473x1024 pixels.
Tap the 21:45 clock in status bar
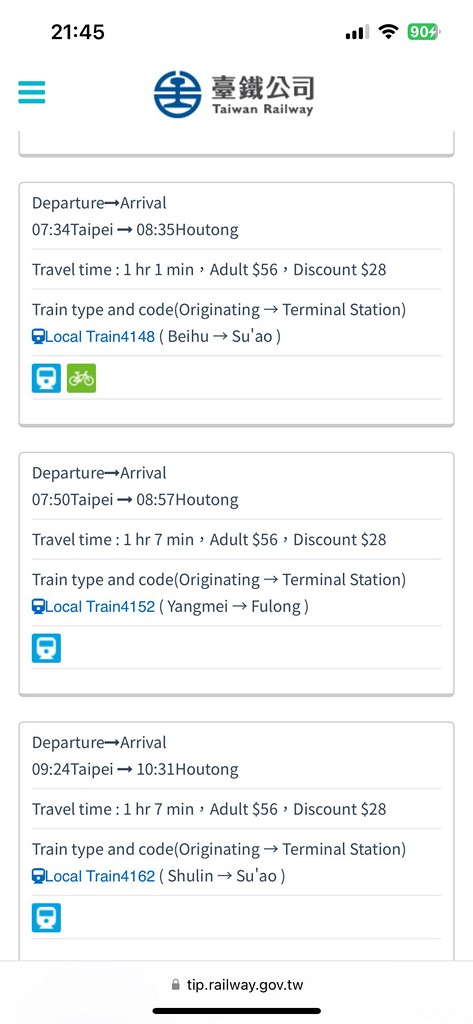78,31
